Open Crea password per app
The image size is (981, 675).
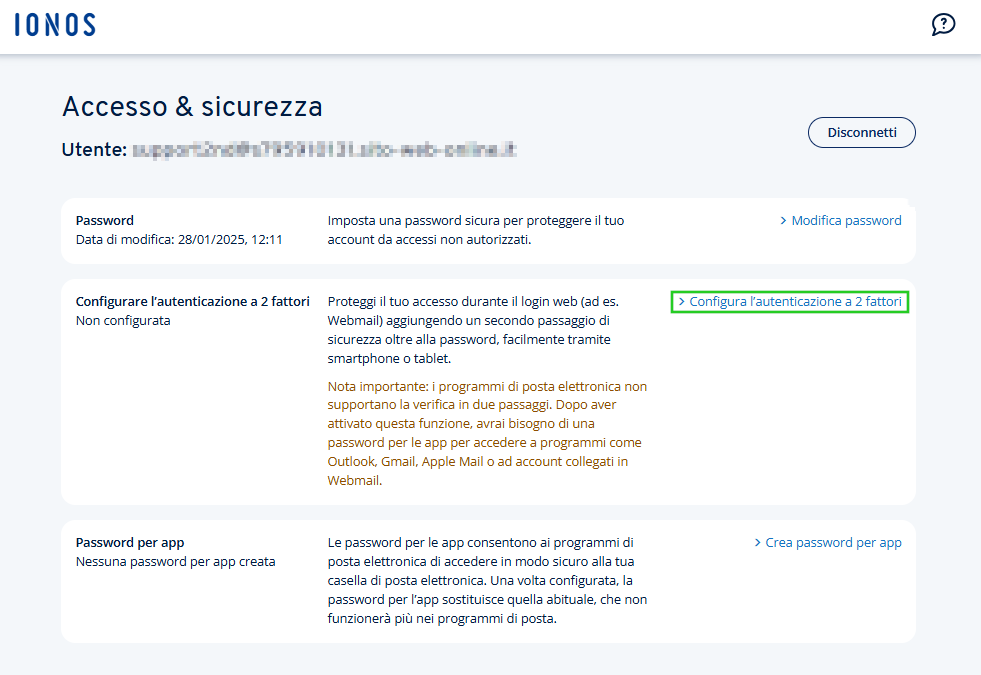pyautogui.click(x=835, y=542)
